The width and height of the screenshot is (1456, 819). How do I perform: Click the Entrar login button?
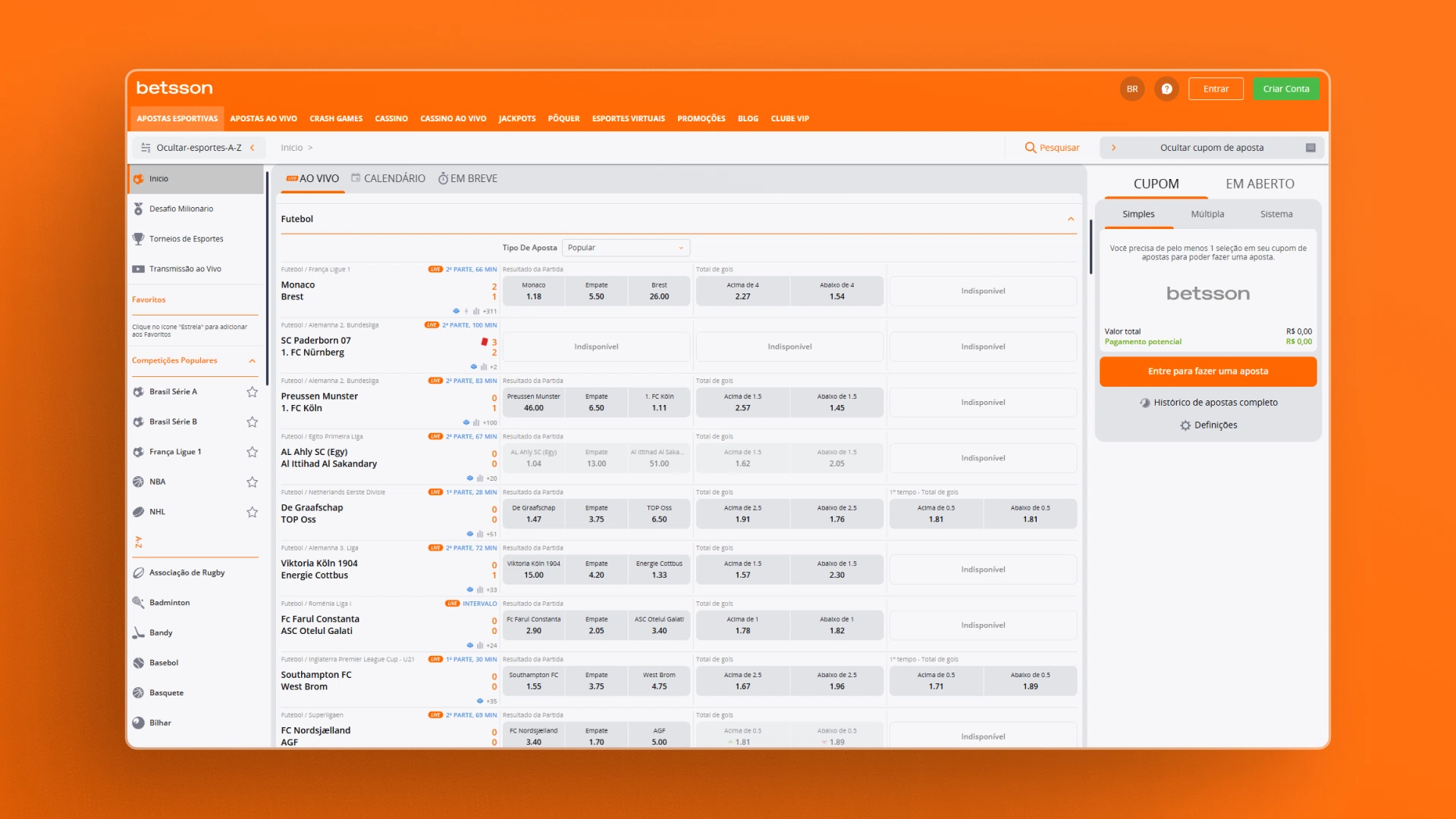point(1216,89)
